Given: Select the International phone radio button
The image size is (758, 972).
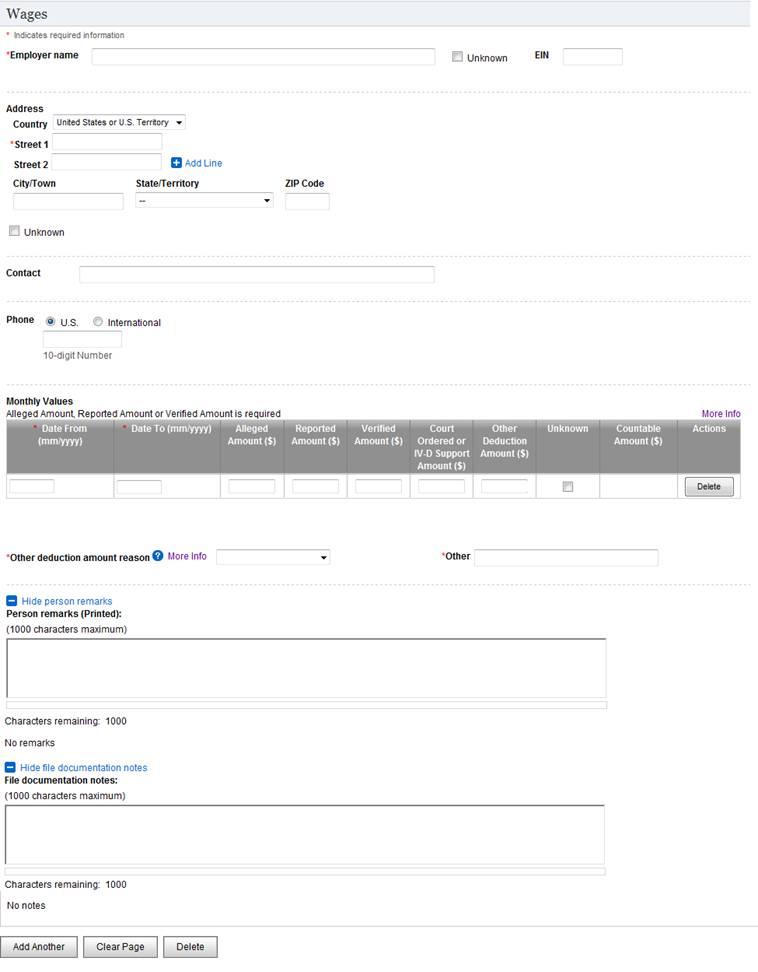Looking at the screenshot, I should pos(98,322).
